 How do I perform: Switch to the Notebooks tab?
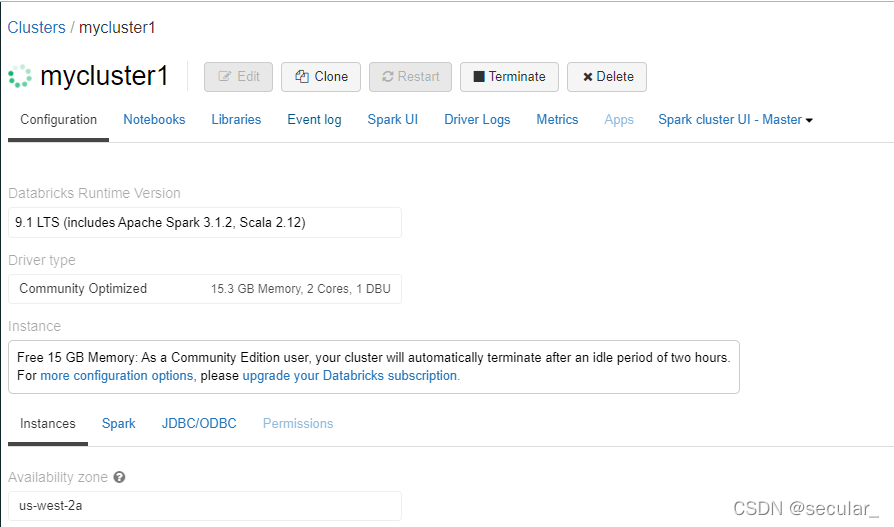click(x=155, y=120)
